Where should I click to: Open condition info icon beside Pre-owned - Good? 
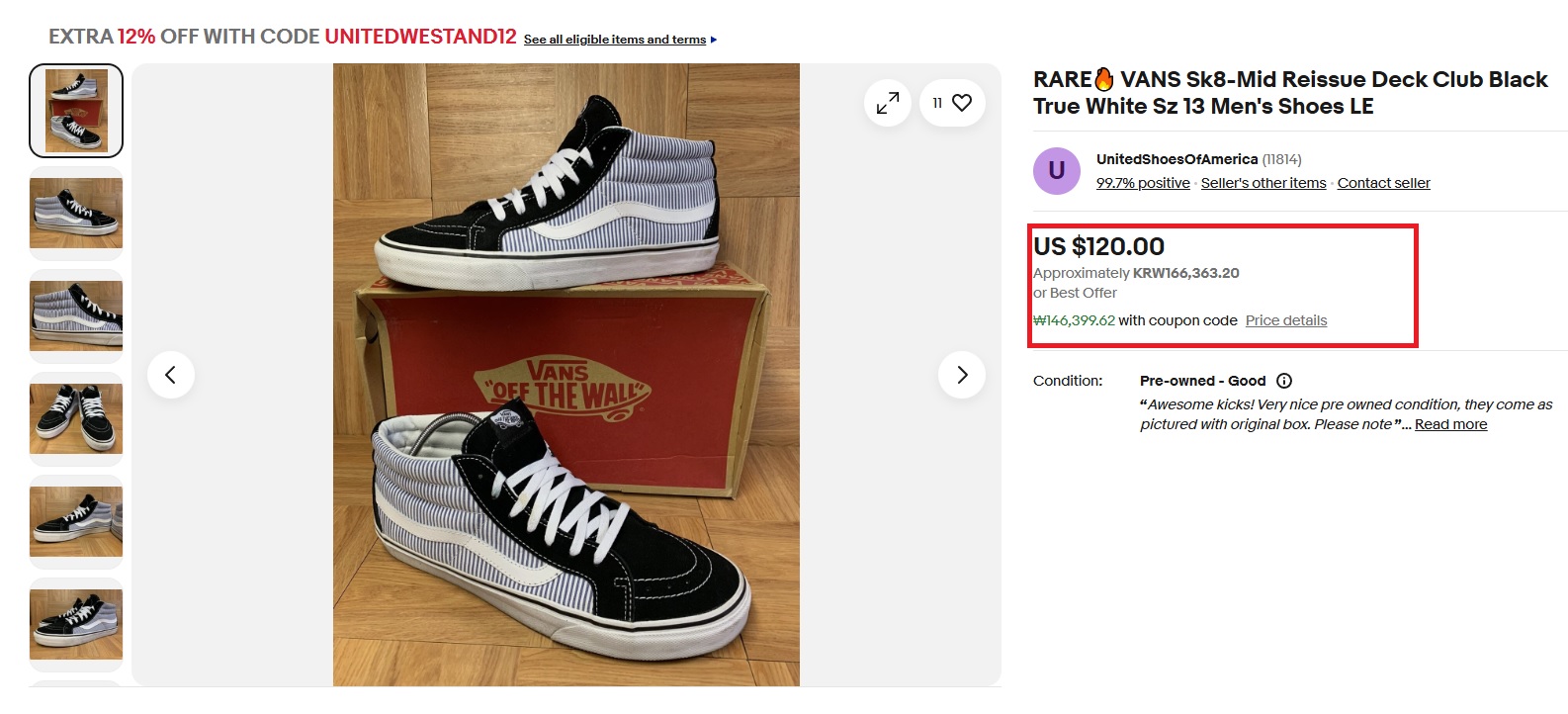[1284, 381]
